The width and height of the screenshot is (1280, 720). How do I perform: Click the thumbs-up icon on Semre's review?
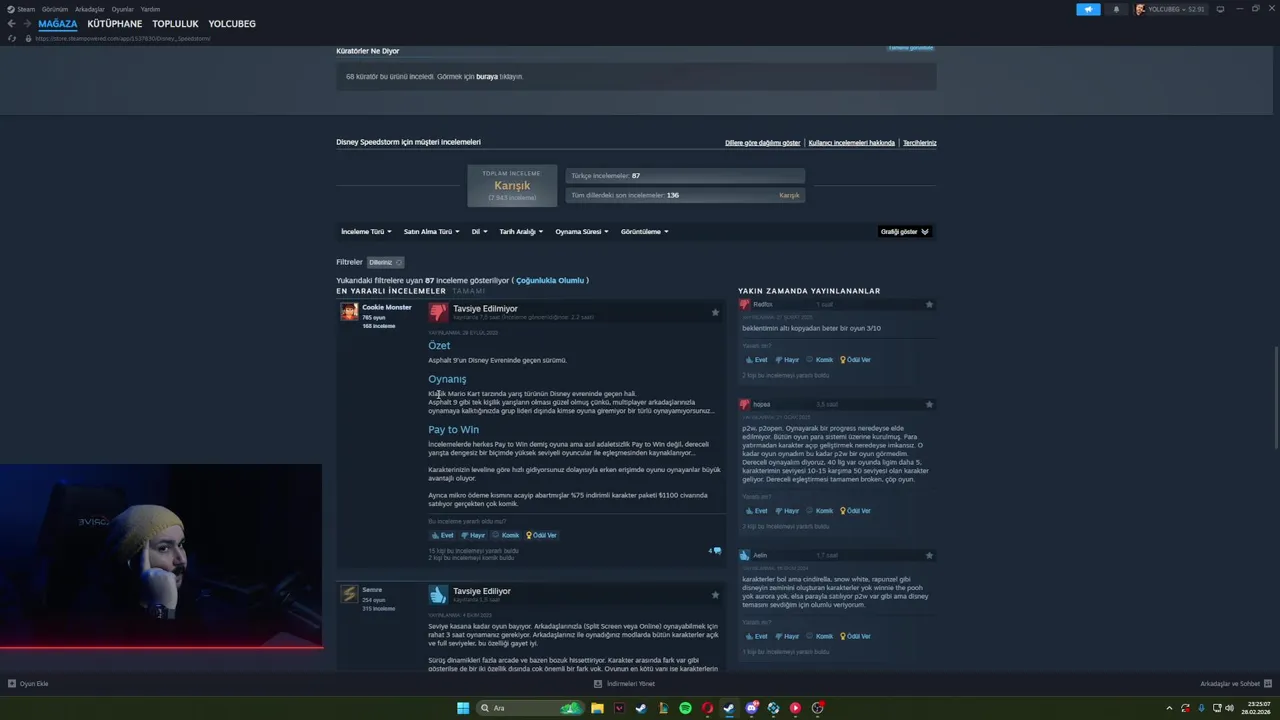(x=438, y=595)
